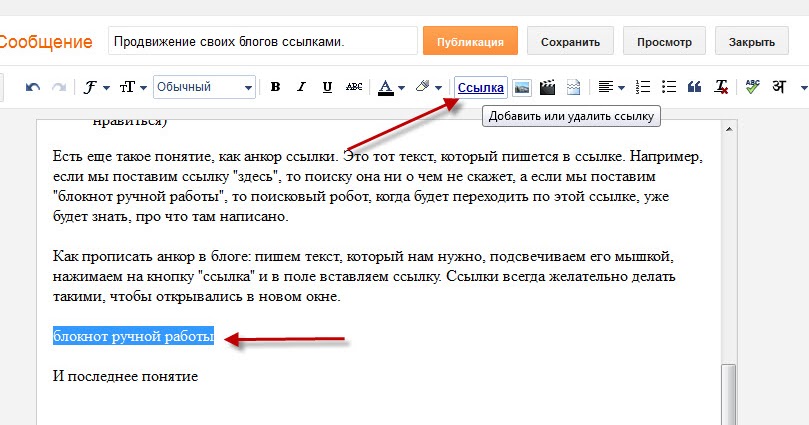This screenshot has height=425, width=809.
Task: Open the font size dropdown
Action: (x=133, y=87)
